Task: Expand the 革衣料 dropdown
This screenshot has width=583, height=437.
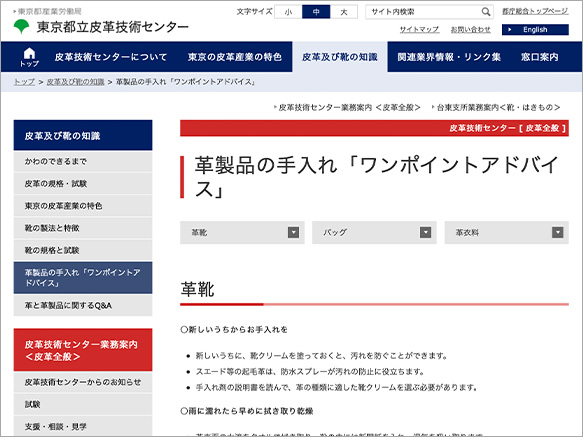Action: (506, 233)
